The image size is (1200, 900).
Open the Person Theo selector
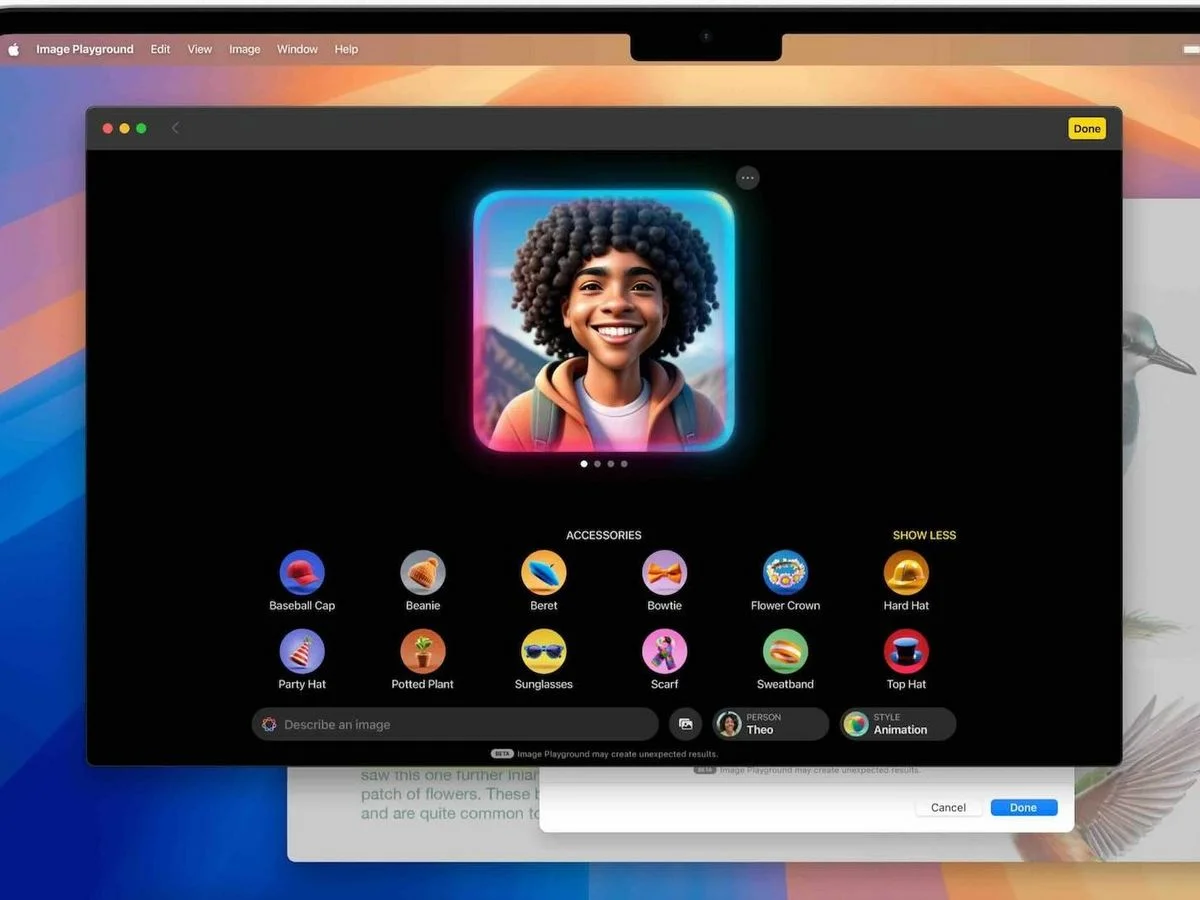(x=770, y=724)
